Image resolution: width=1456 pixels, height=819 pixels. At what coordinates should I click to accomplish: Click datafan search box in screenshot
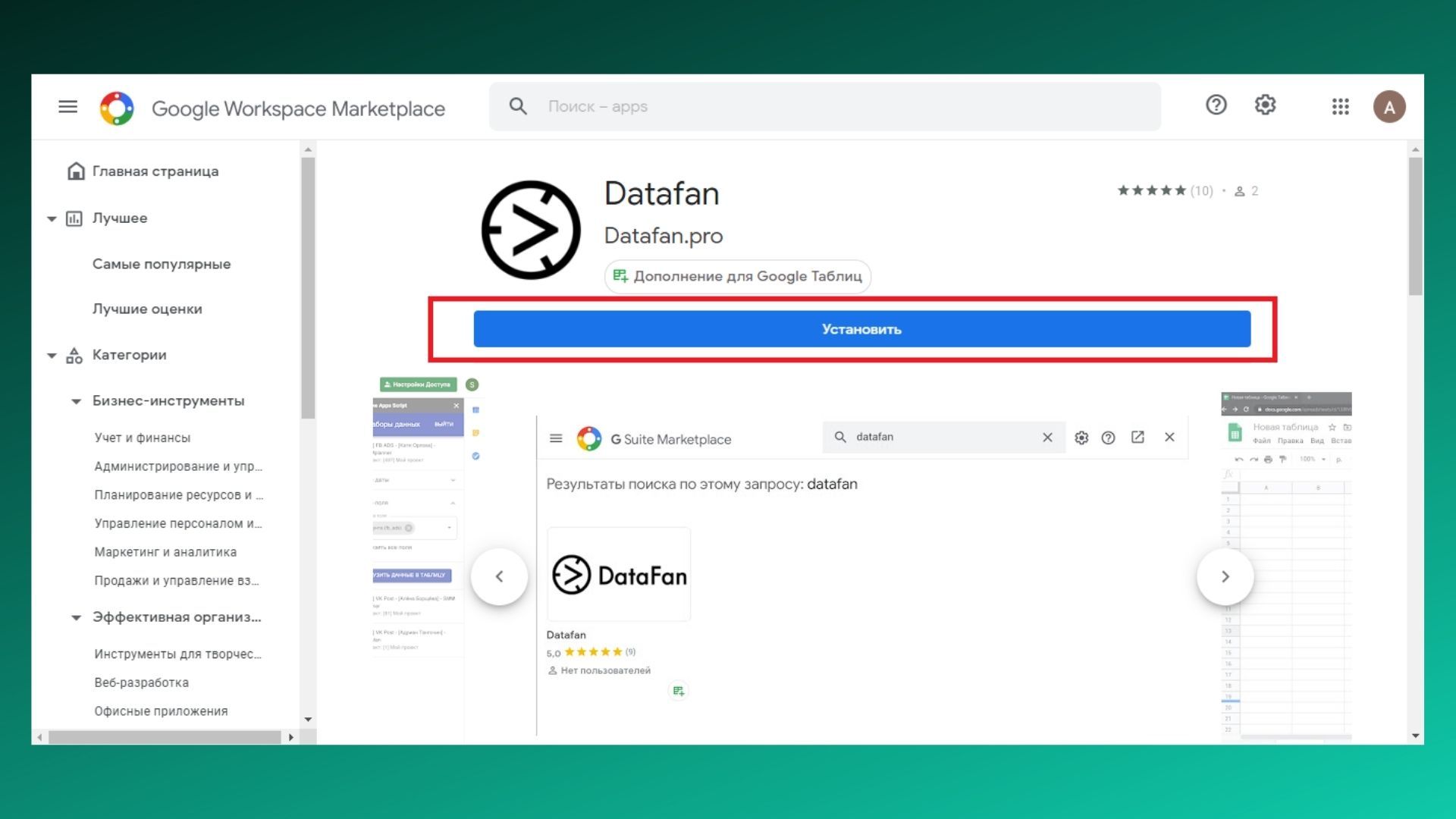944,437
